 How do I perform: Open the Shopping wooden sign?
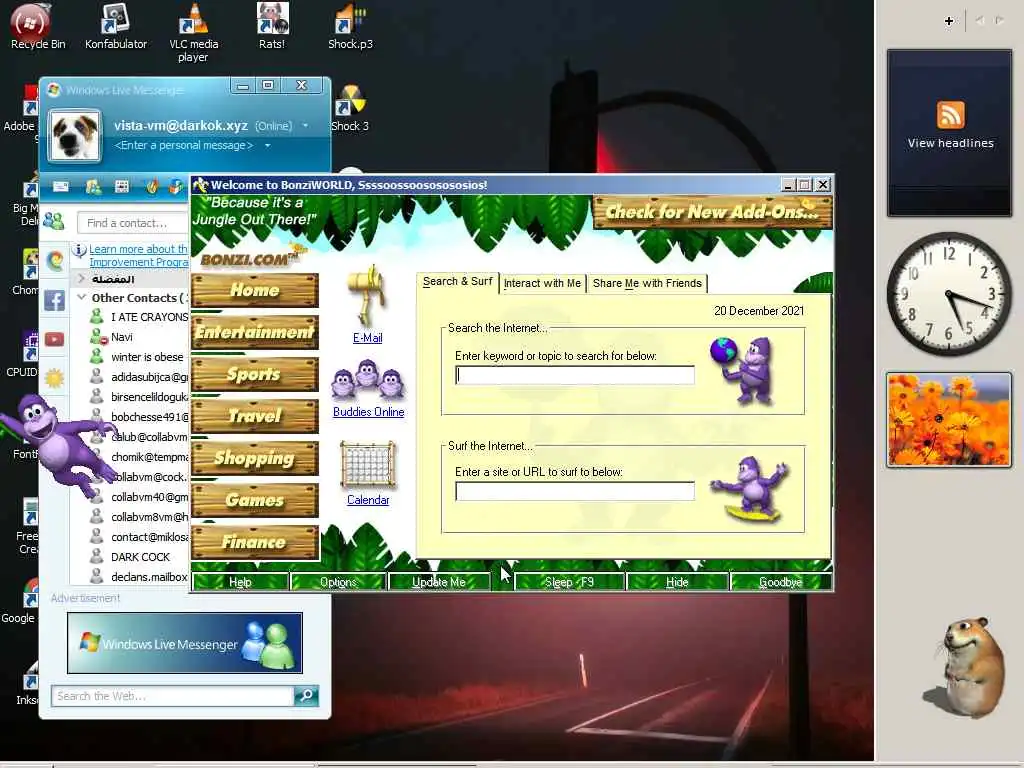(255, 458)
